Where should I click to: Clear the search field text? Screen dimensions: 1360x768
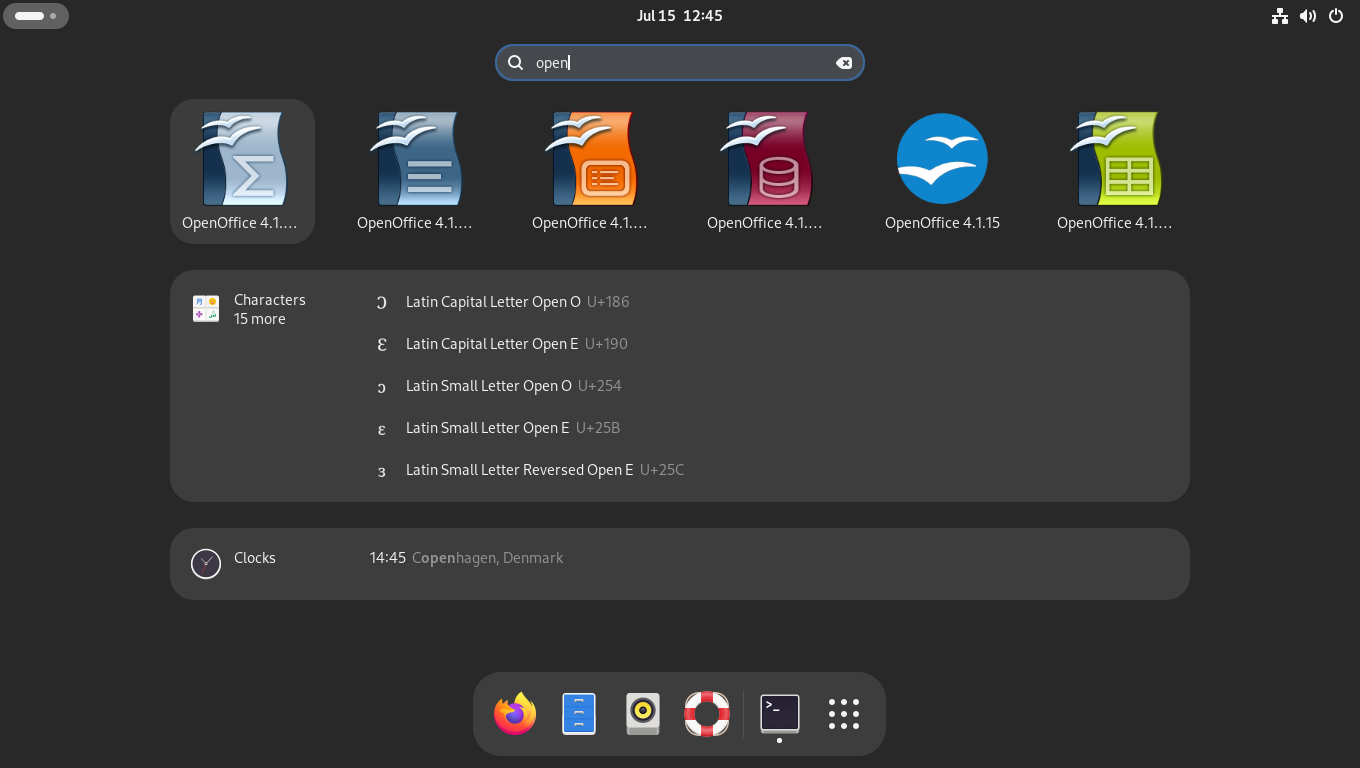(844, 63)
